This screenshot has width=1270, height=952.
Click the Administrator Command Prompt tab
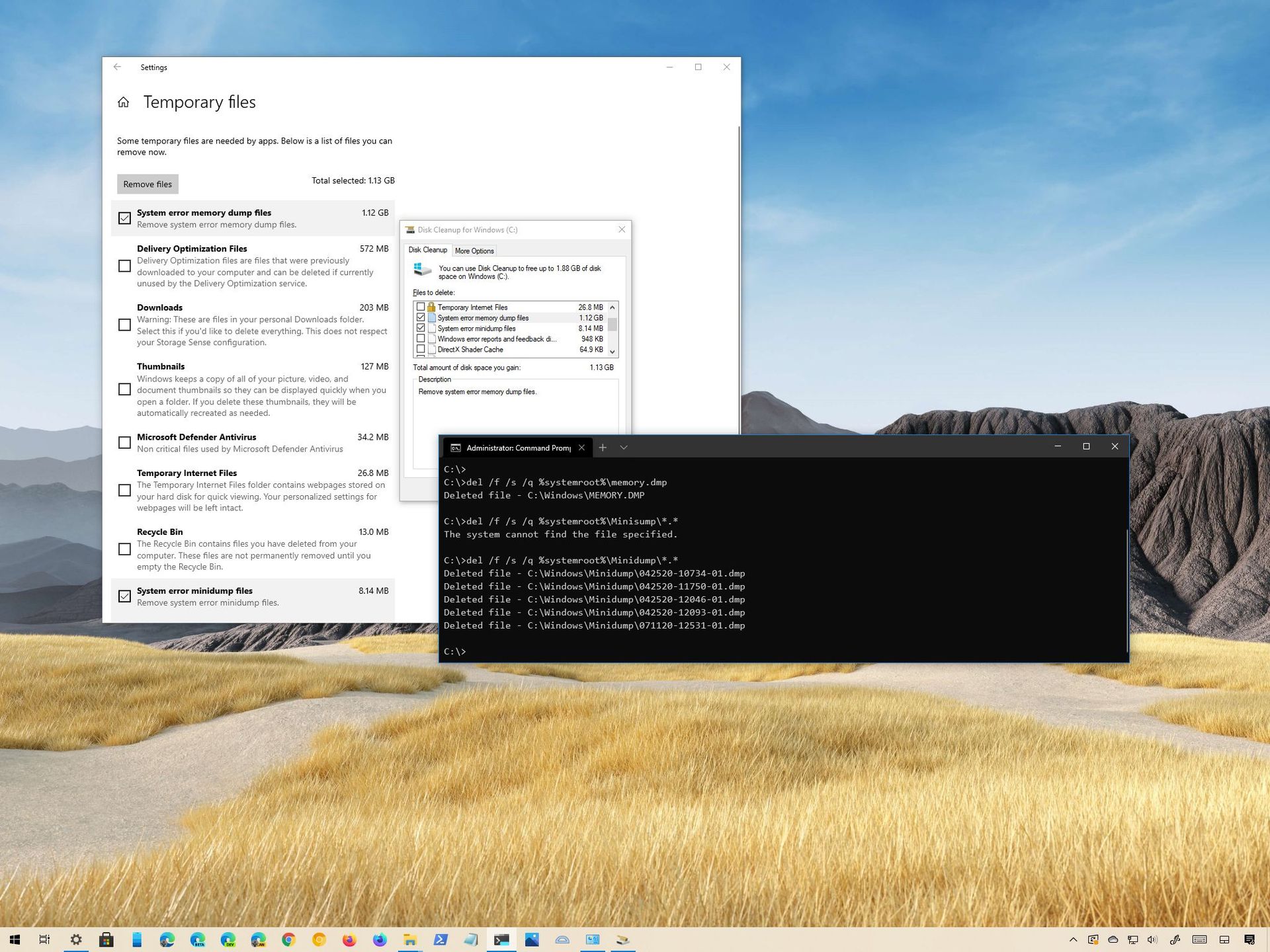(510, 446)
